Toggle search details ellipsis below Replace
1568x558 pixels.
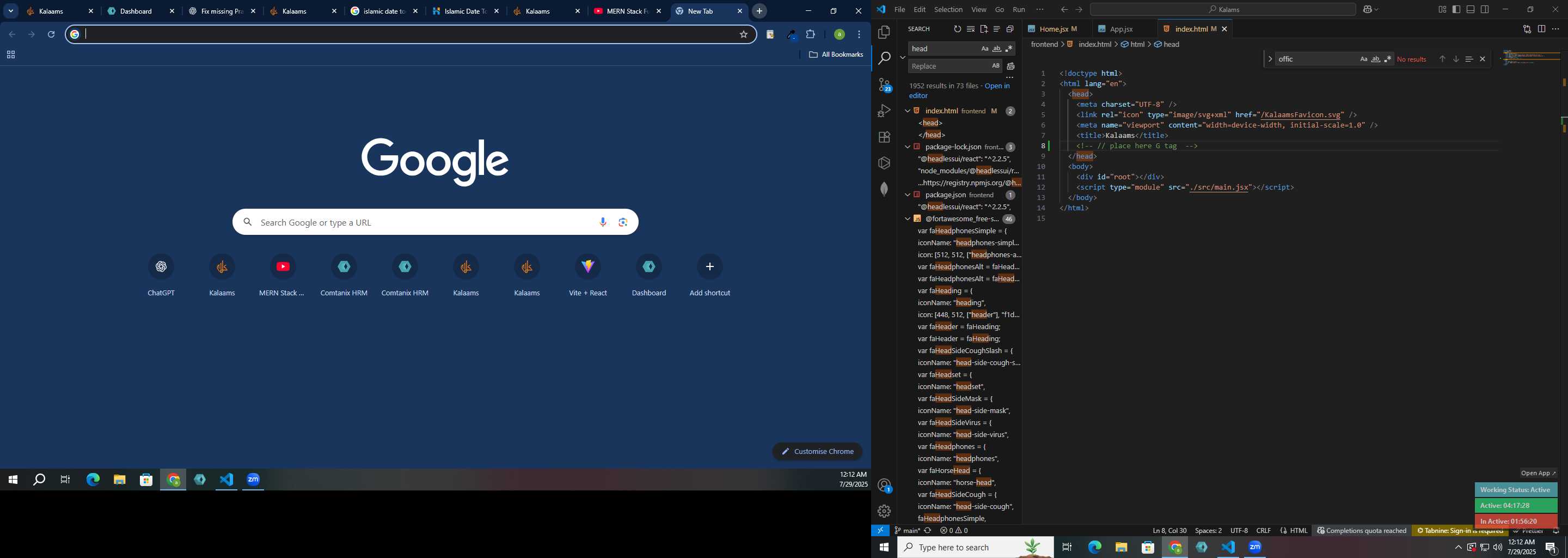point(1009,78)
